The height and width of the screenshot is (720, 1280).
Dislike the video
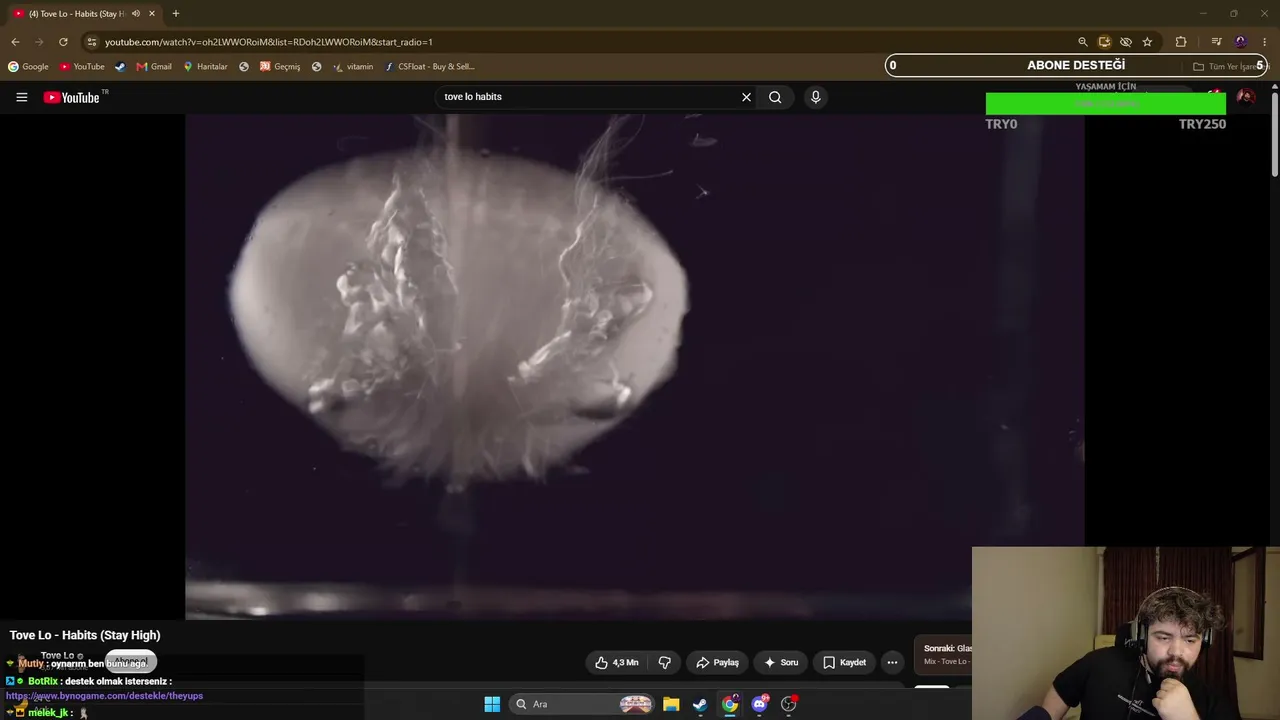(x=665, y=662)
